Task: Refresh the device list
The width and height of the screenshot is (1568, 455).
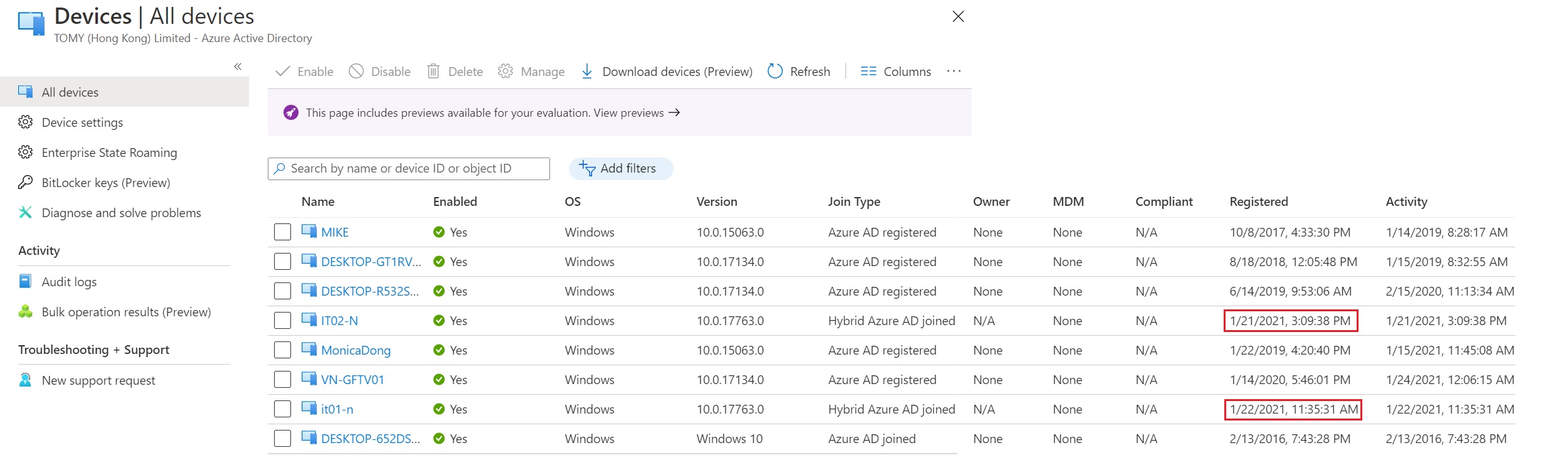Action: click(x=799, y=72)
